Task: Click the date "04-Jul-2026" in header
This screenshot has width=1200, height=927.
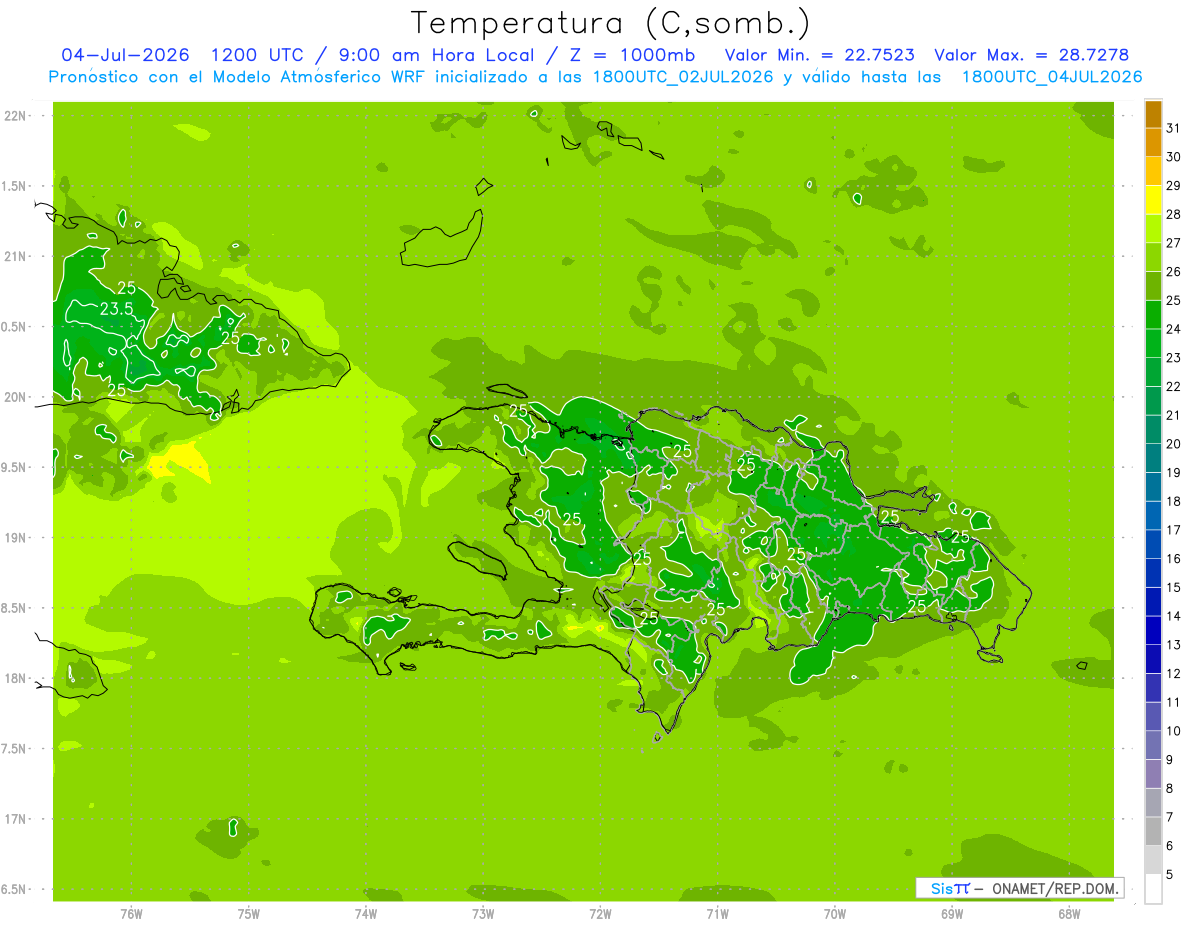Action: click(x=125, y=55)
